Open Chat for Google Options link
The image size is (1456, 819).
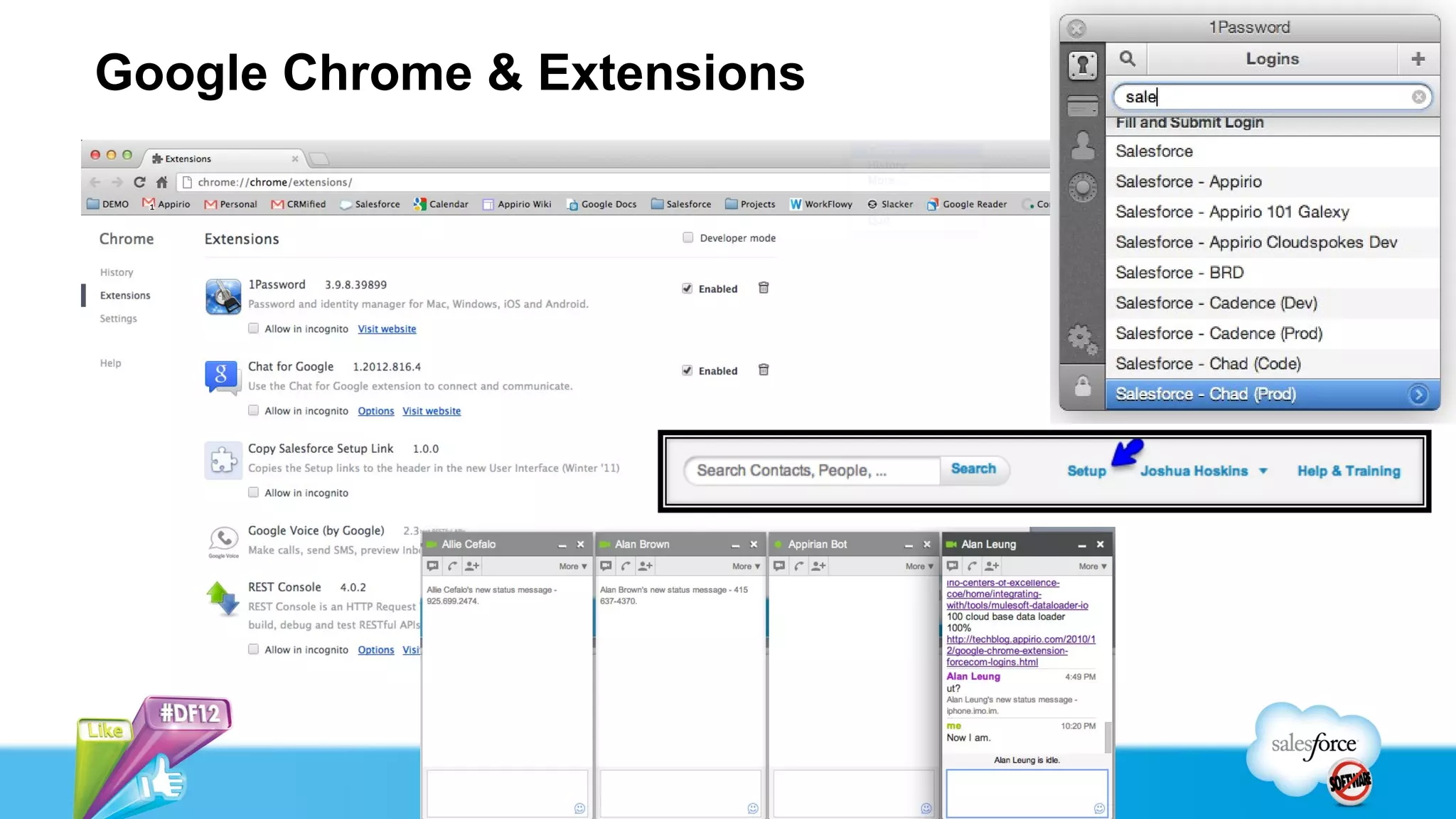pyautogui.click(x=375, y=411)
